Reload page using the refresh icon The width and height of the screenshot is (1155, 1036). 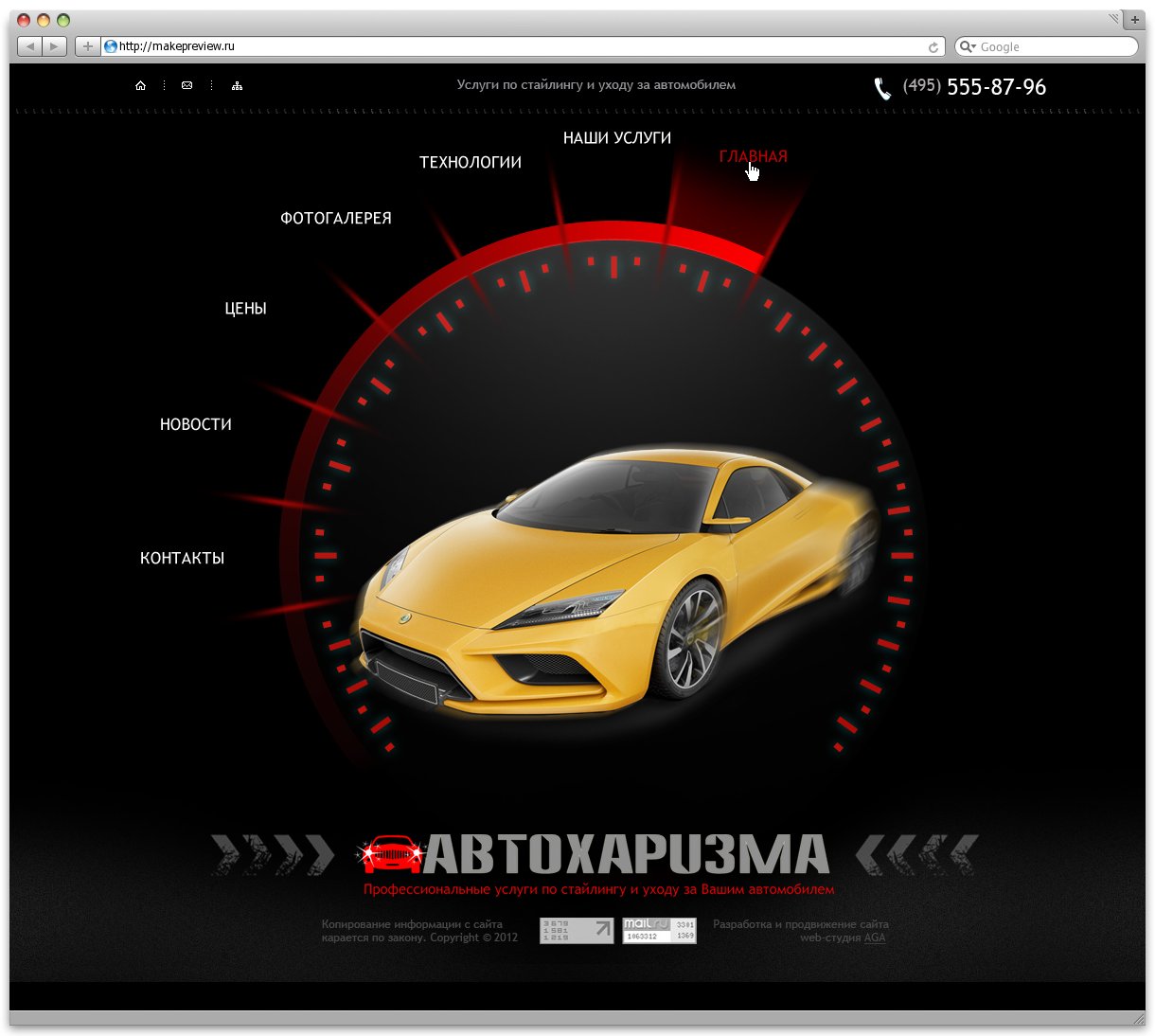pyautogui.click(x=933, y=46)
